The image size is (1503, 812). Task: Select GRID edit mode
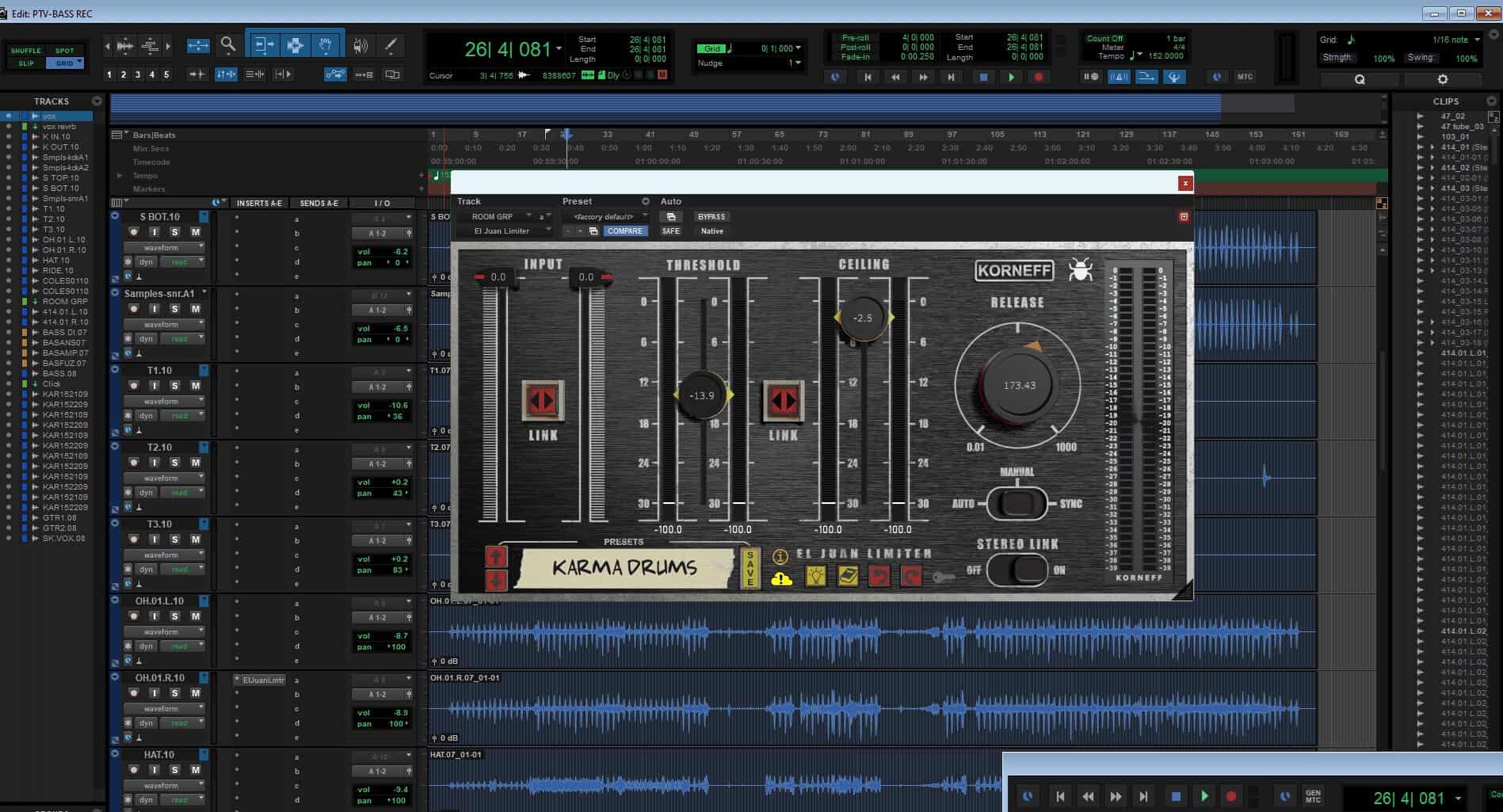[x=65, y=63]
